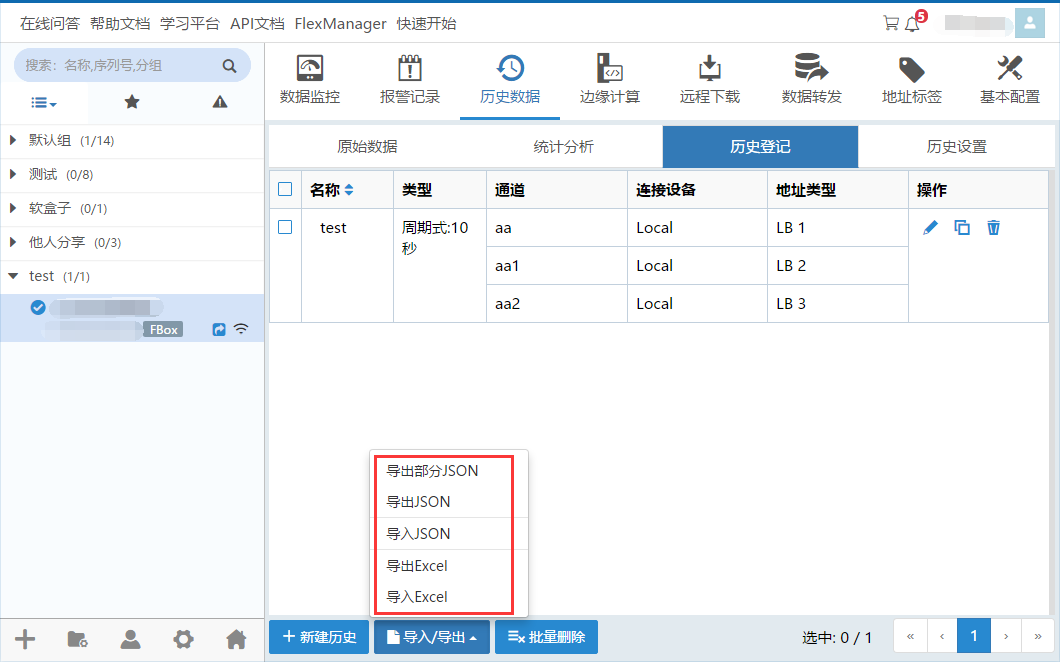Check the test row checkbox
Screen dimensions: 1060x662
point(285,227)
